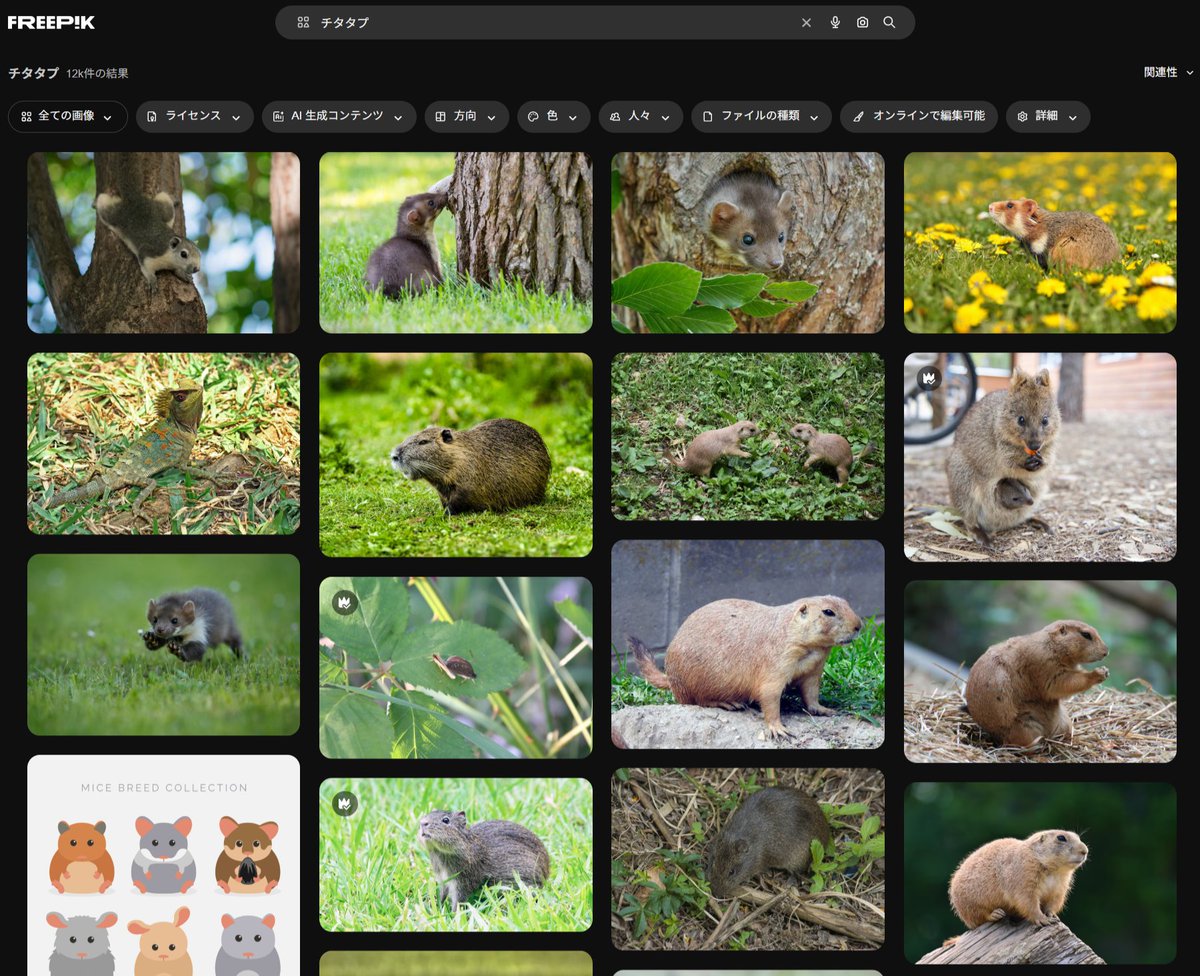Expand the ファイルの種類 filter

(762, 117)
